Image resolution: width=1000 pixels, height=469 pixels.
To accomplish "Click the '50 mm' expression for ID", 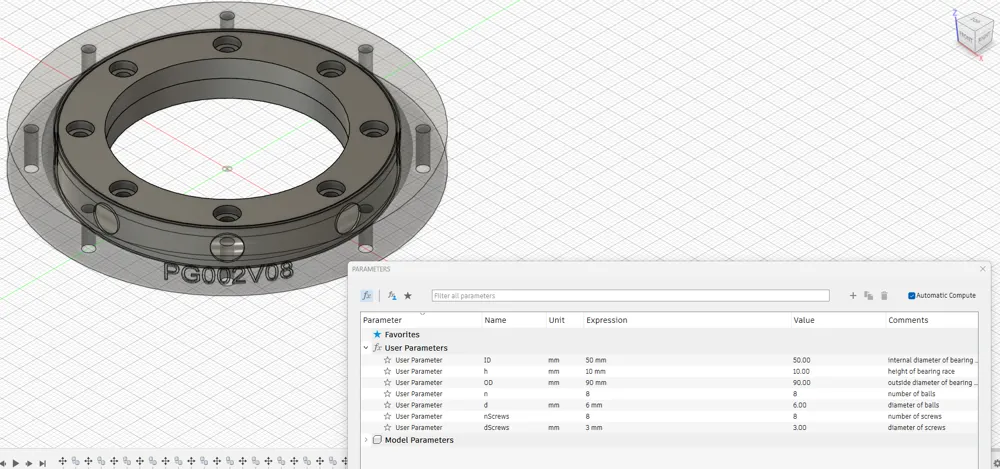I will point(596,360).
